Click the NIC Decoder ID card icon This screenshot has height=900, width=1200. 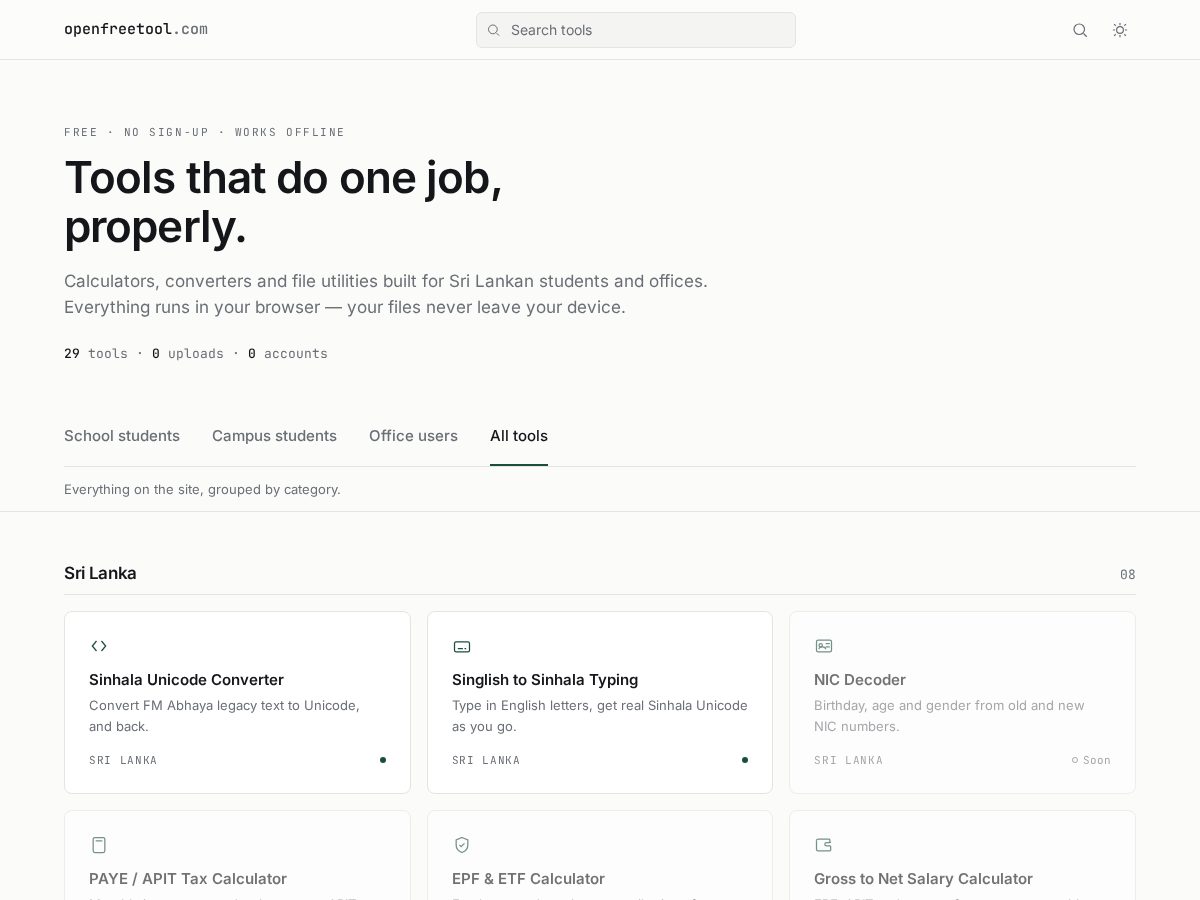[824, 646]
